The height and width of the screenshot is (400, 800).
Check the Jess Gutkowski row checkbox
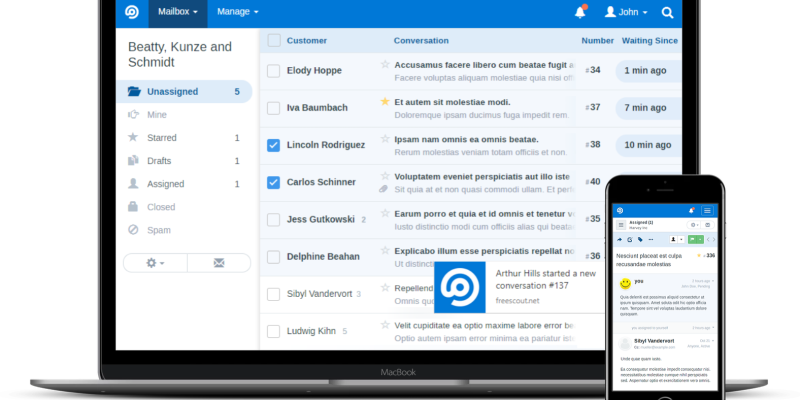tap(273, 220)
